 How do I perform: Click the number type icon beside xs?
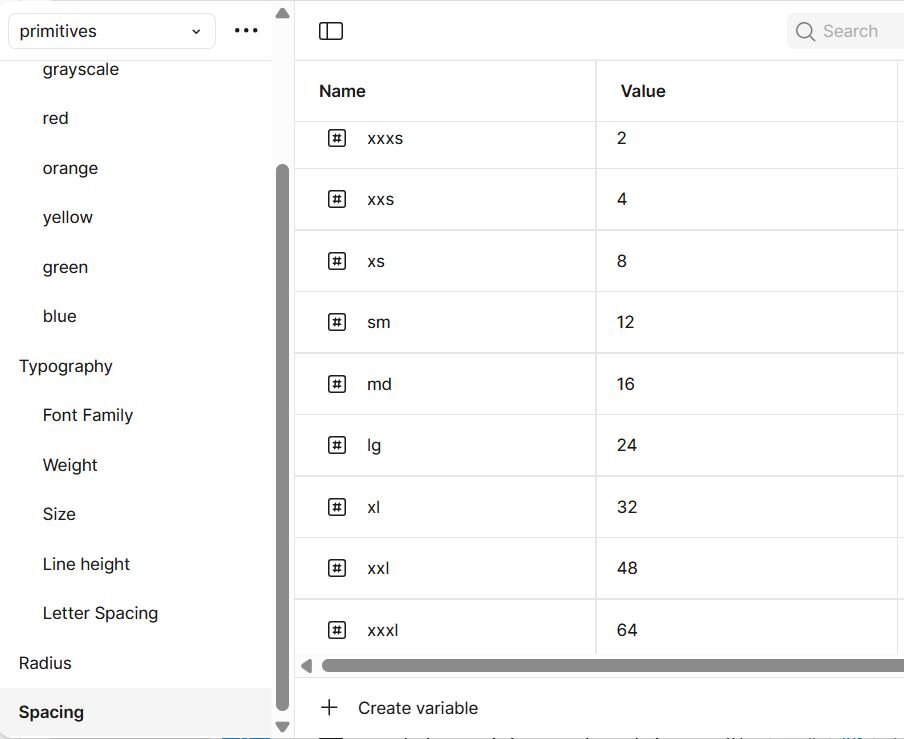tap(337, 261)
